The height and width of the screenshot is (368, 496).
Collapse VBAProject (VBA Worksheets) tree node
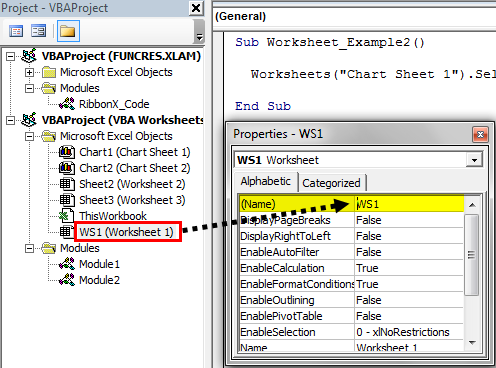[x=10, y=120]
